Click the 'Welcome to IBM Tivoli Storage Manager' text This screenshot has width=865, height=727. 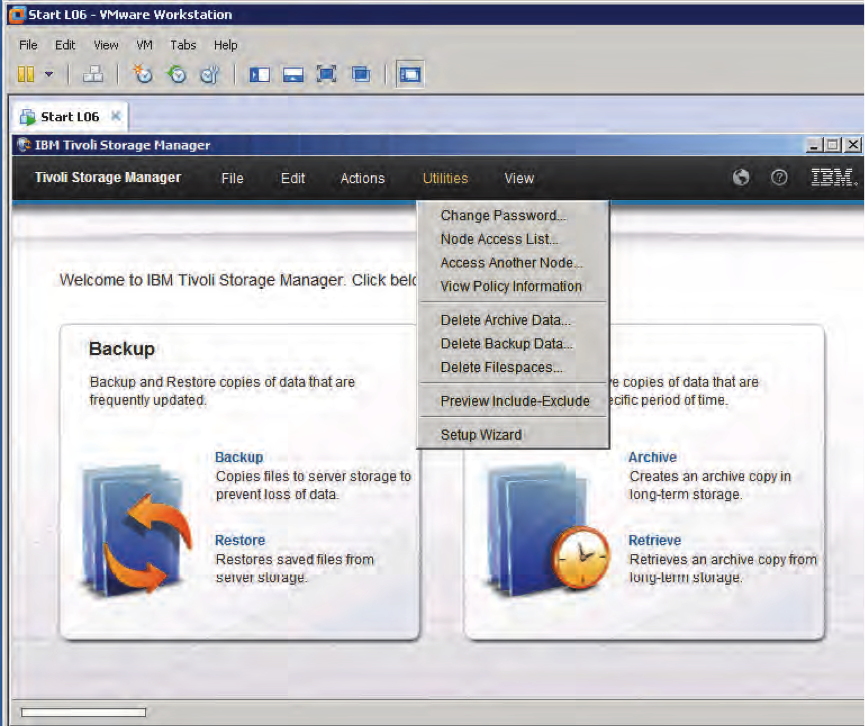tap(238, 280)
